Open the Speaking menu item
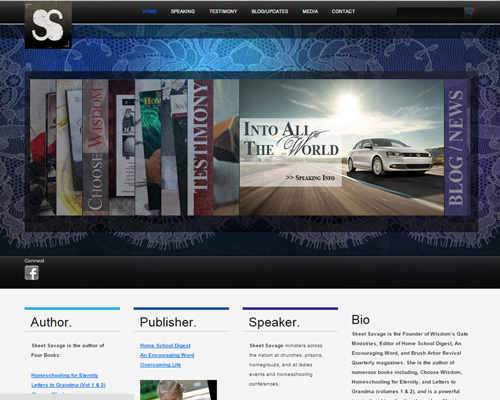The width and height of the screenshot is (500, 400). click(x=183, y=11)
